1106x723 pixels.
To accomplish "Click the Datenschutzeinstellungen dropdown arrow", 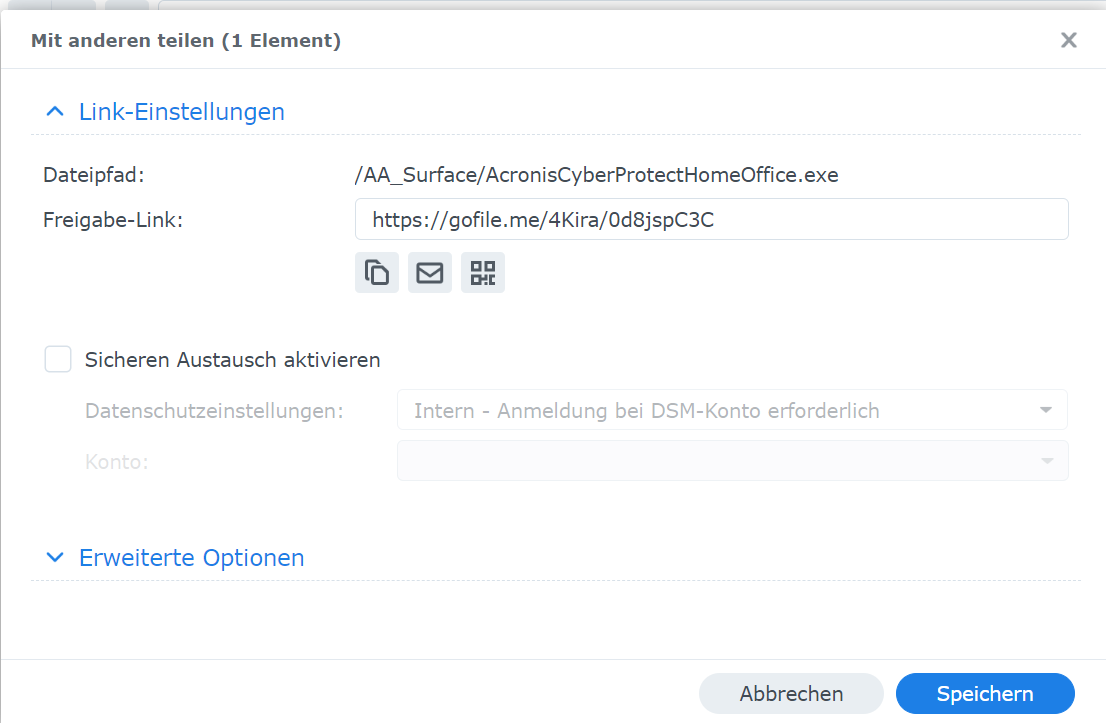I will click(1046, 410).
